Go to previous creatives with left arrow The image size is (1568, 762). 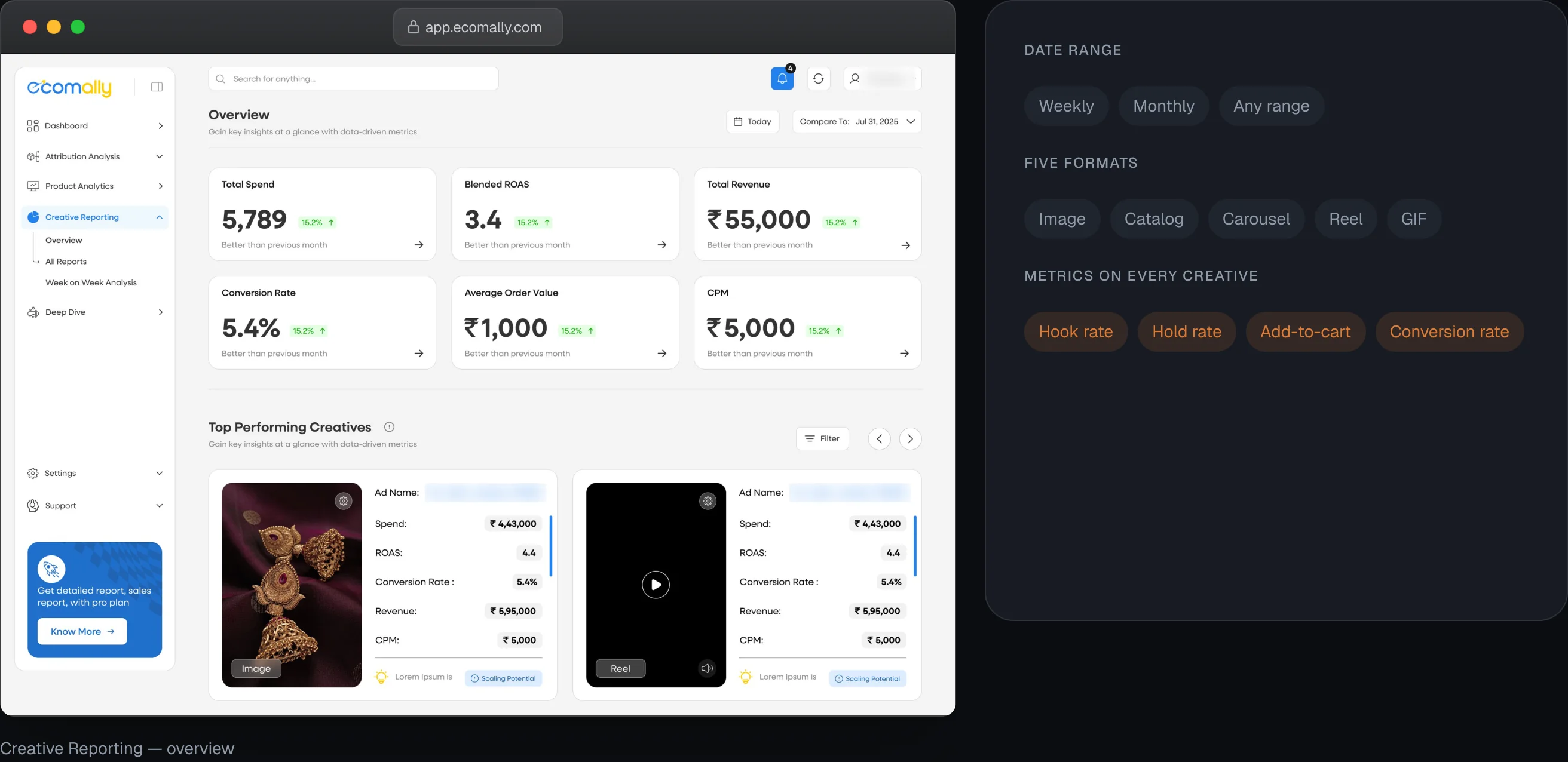(879, 439)
